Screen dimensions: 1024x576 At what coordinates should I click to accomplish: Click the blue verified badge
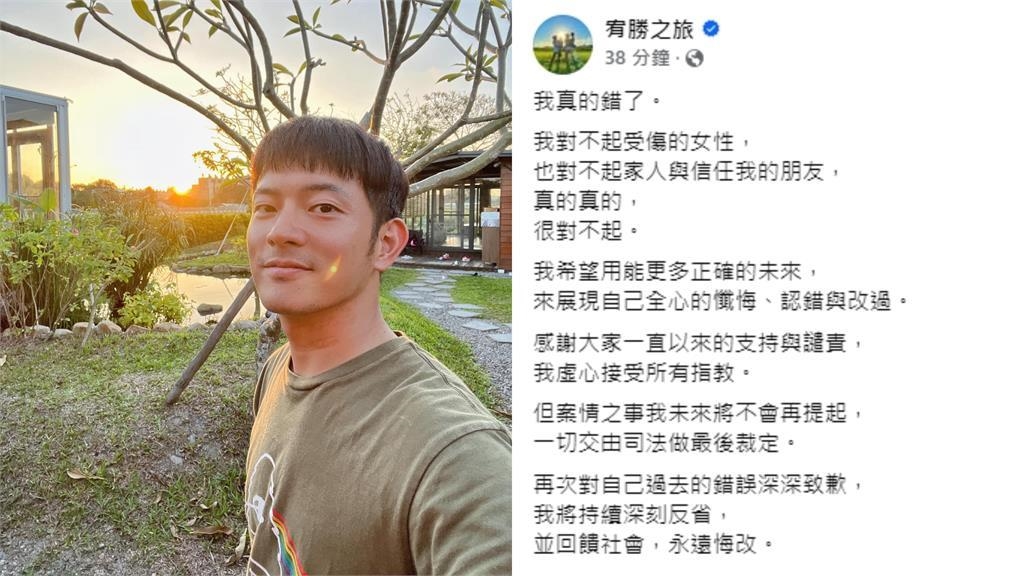click(x=711, y=29)
